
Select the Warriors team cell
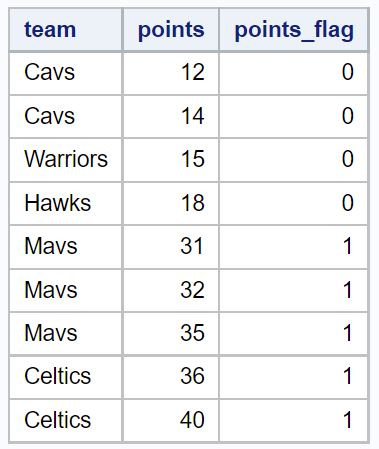(x=66, y=160)
